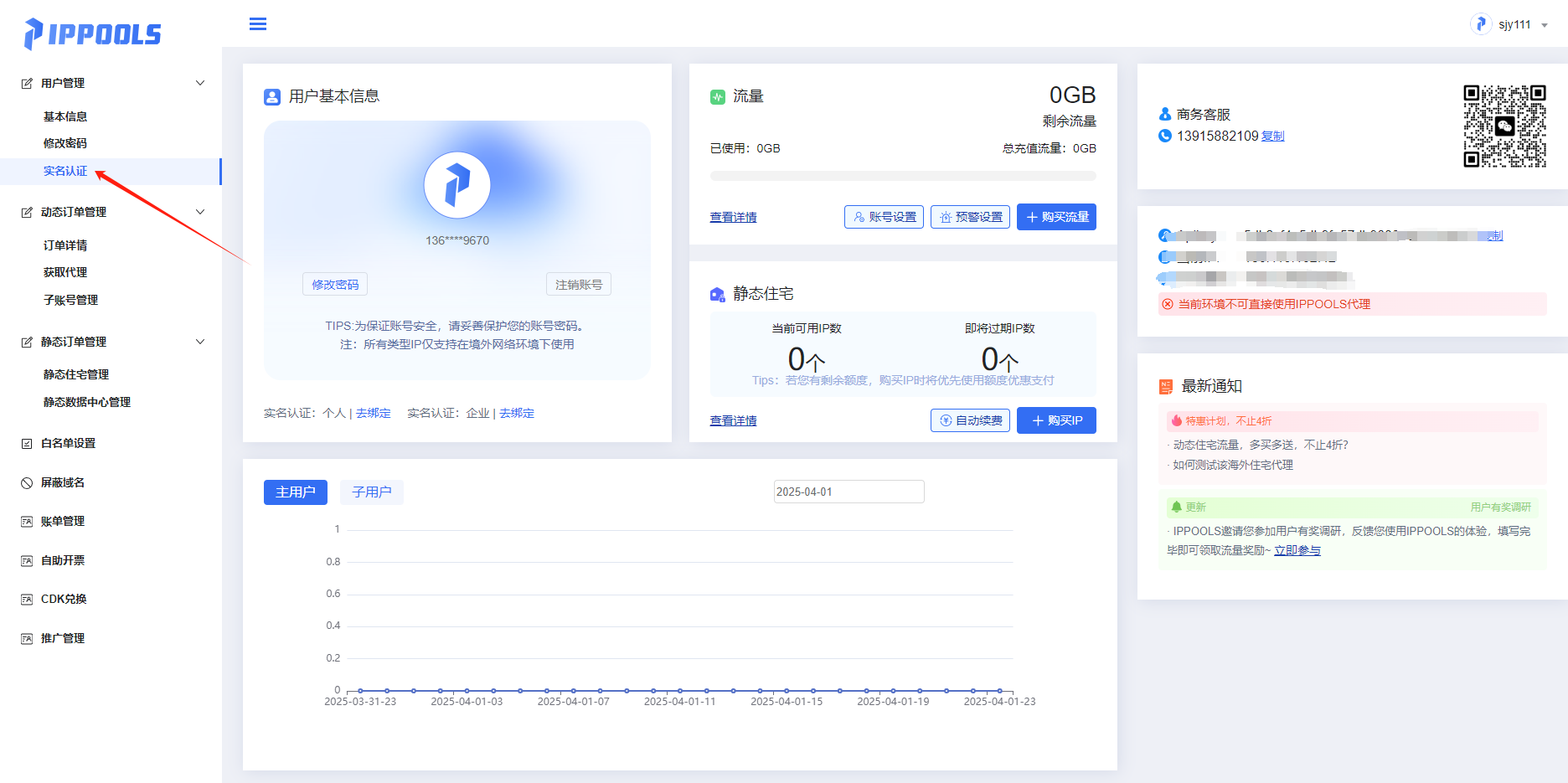Open the sjy111 account dropdown

click(x=1512, y=24)
